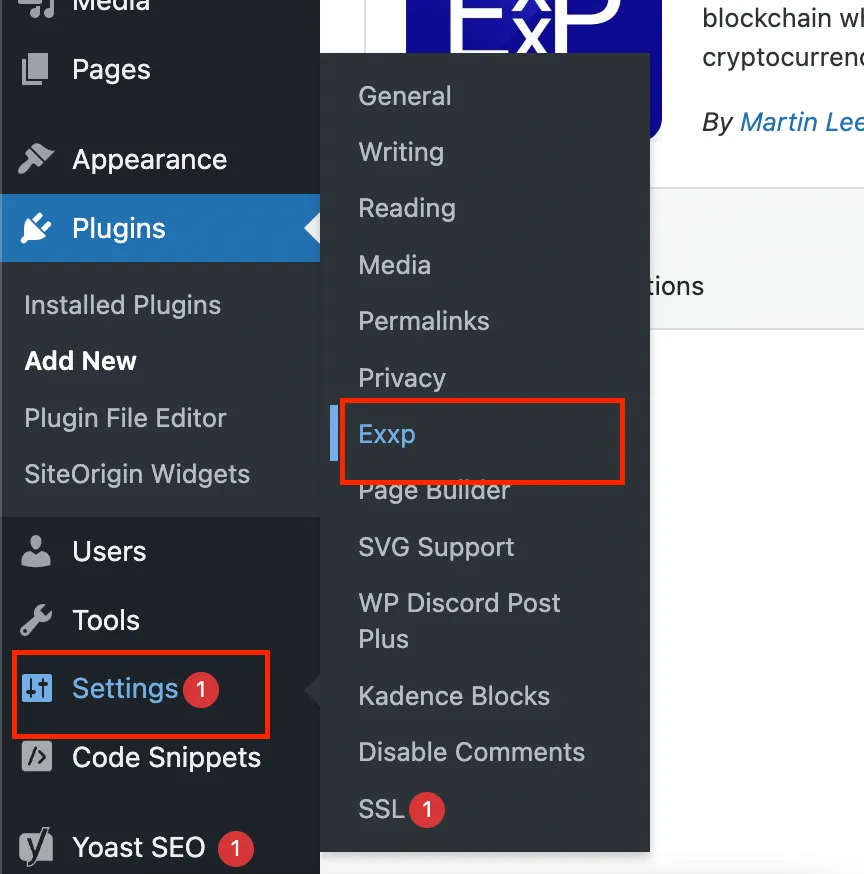Open Disable Comments settings
This screenshot has height=874, width=864.
pos(472,752)
